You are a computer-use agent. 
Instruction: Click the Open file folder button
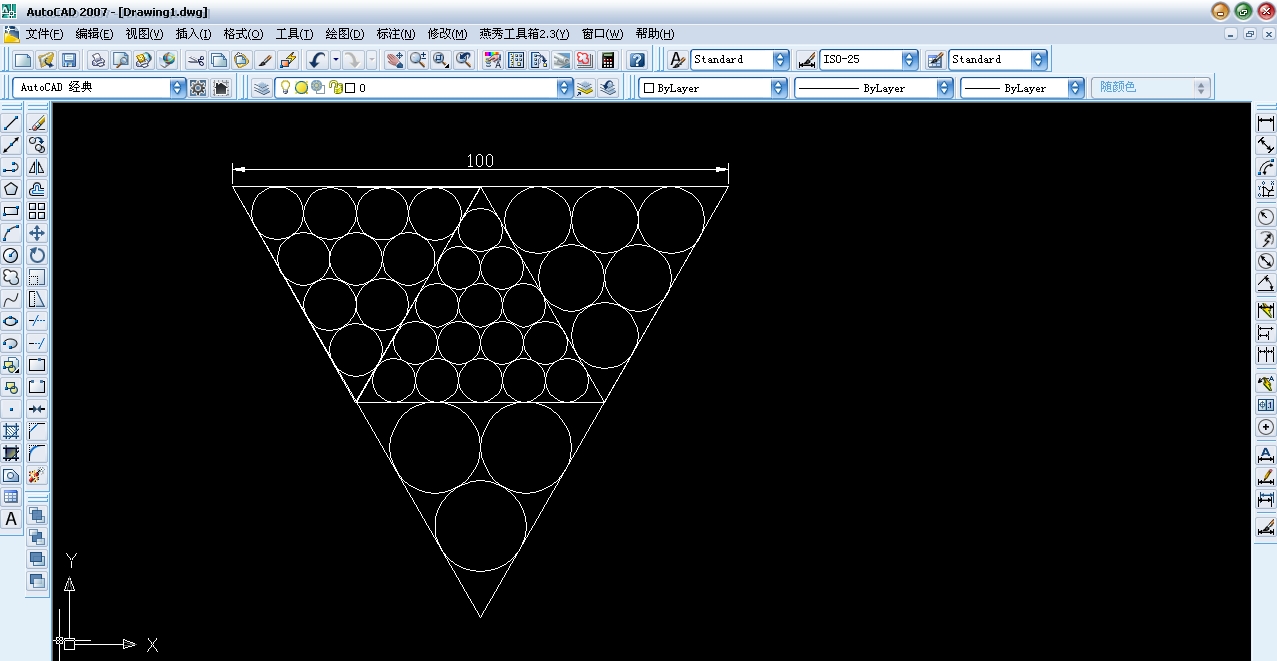point(46,60)
